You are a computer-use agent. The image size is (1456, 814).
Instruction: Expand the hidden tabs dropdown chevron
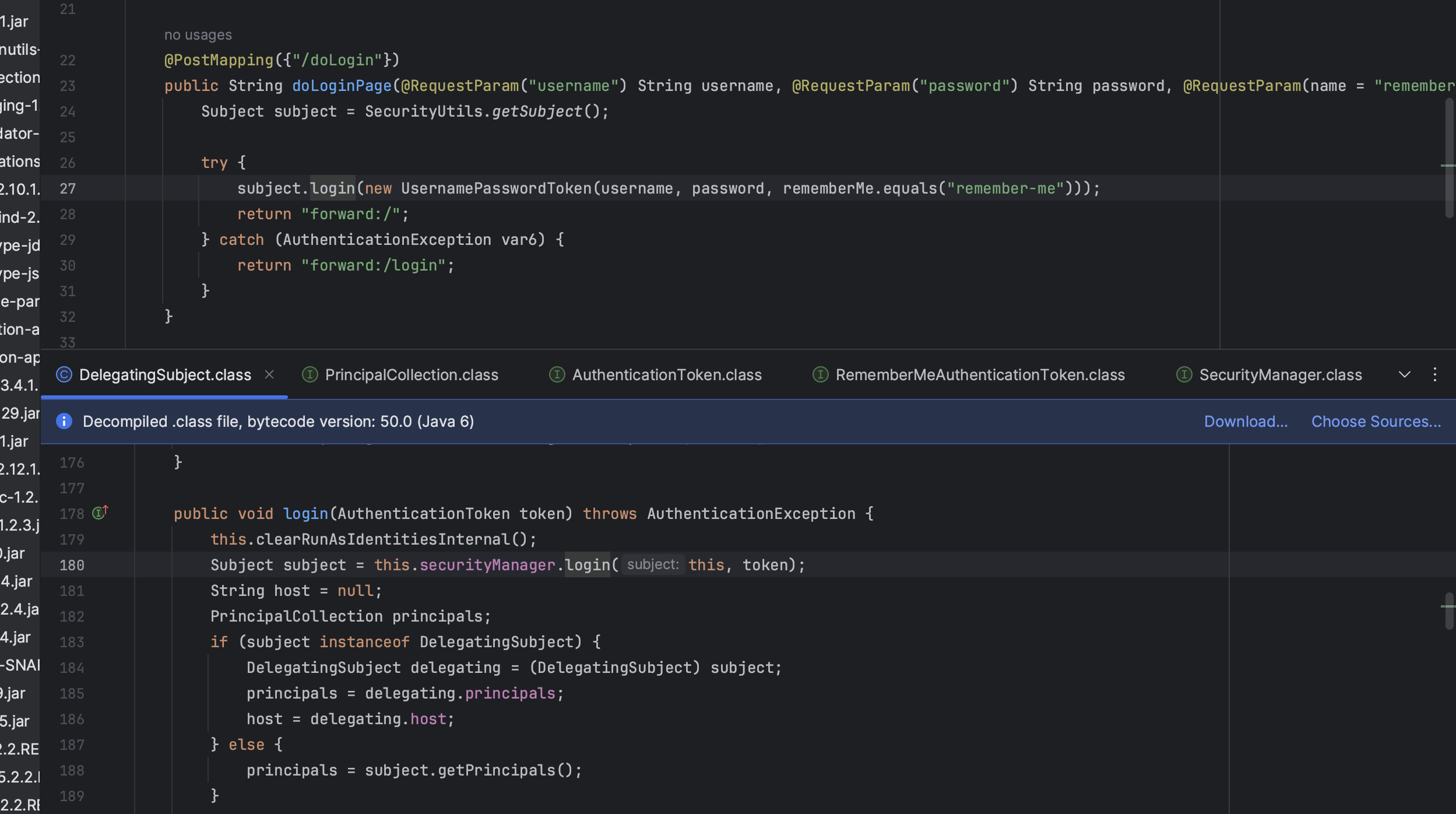(x=1404, y=374)
